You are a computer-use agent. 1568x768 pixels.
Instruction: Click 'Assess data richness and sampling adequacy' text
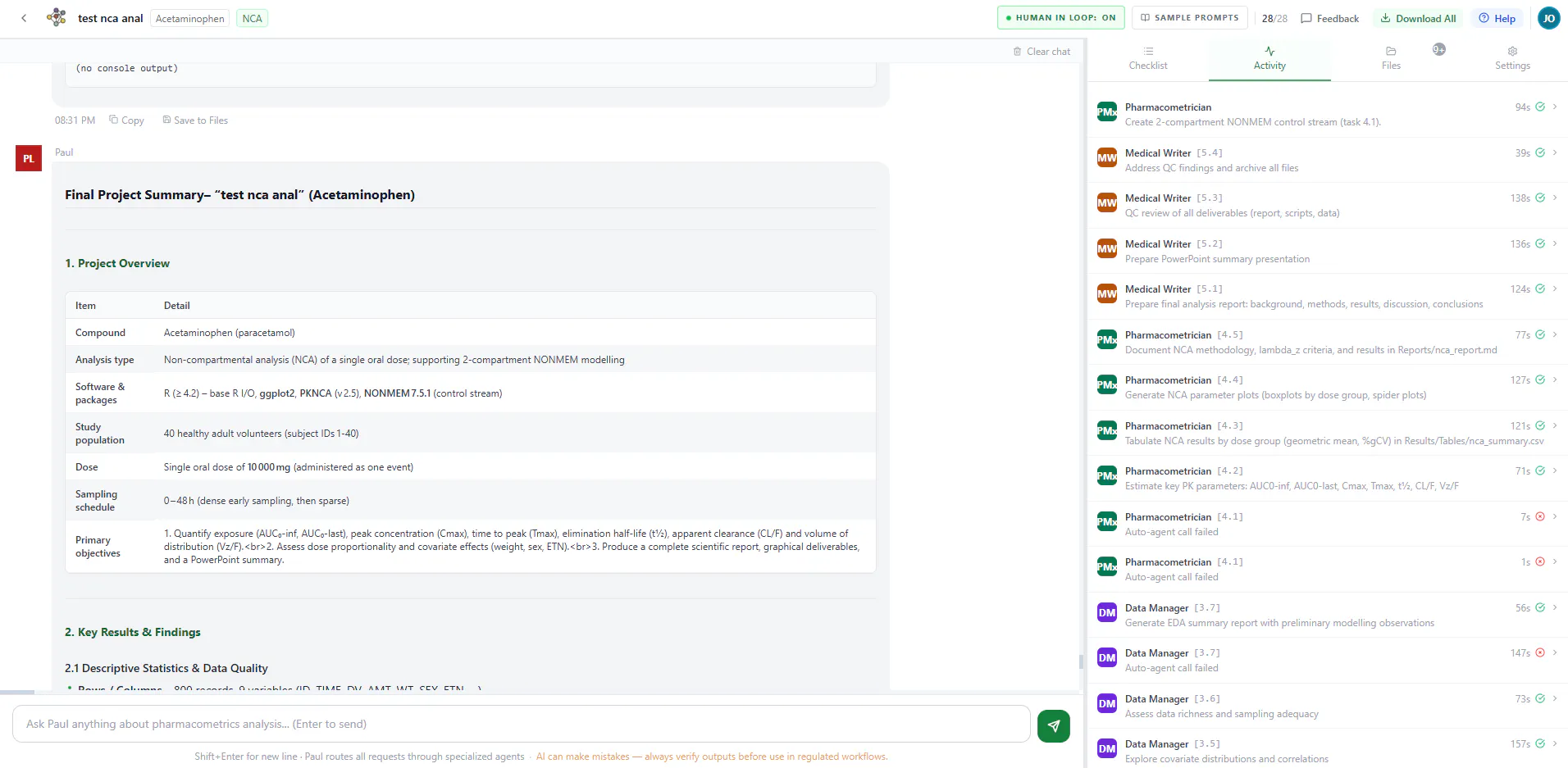click(x=1222, y=714)
